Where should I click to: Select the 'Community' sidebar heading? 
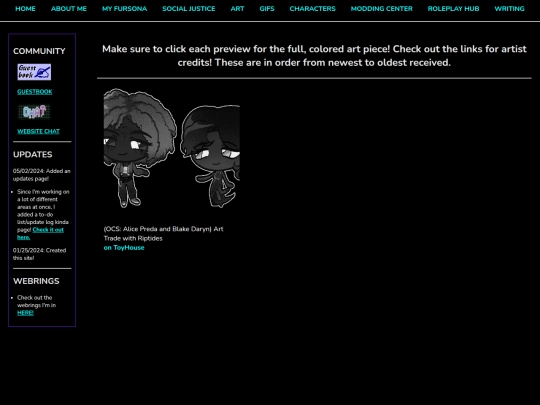39,51
